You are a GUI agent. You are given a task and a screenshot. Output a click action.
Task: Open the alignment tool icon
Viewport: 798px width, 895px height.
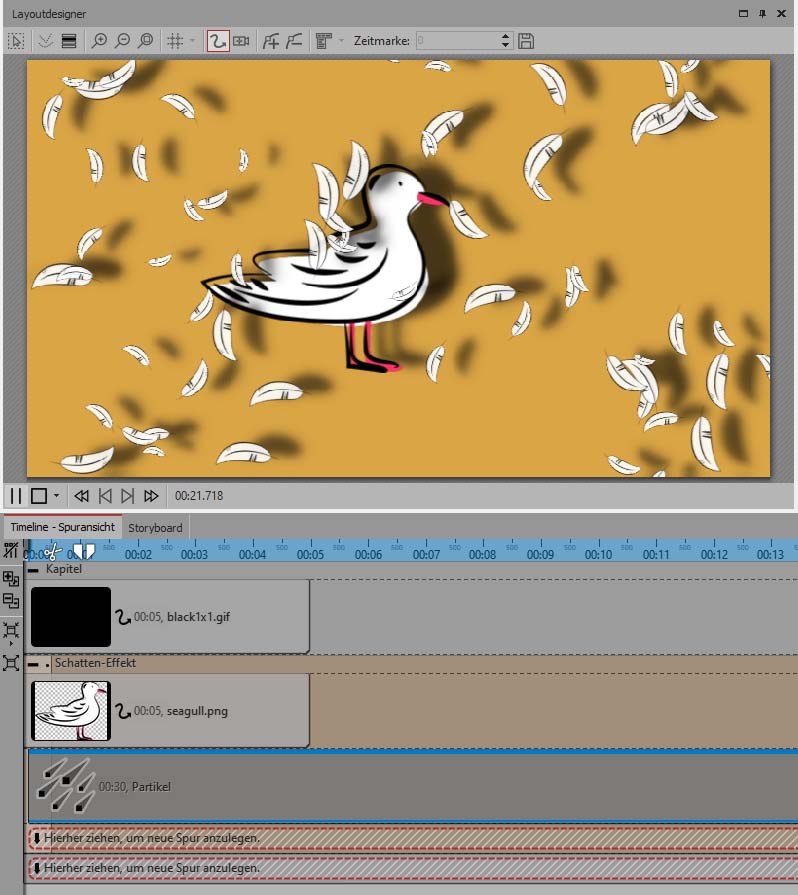coord(324,41)
